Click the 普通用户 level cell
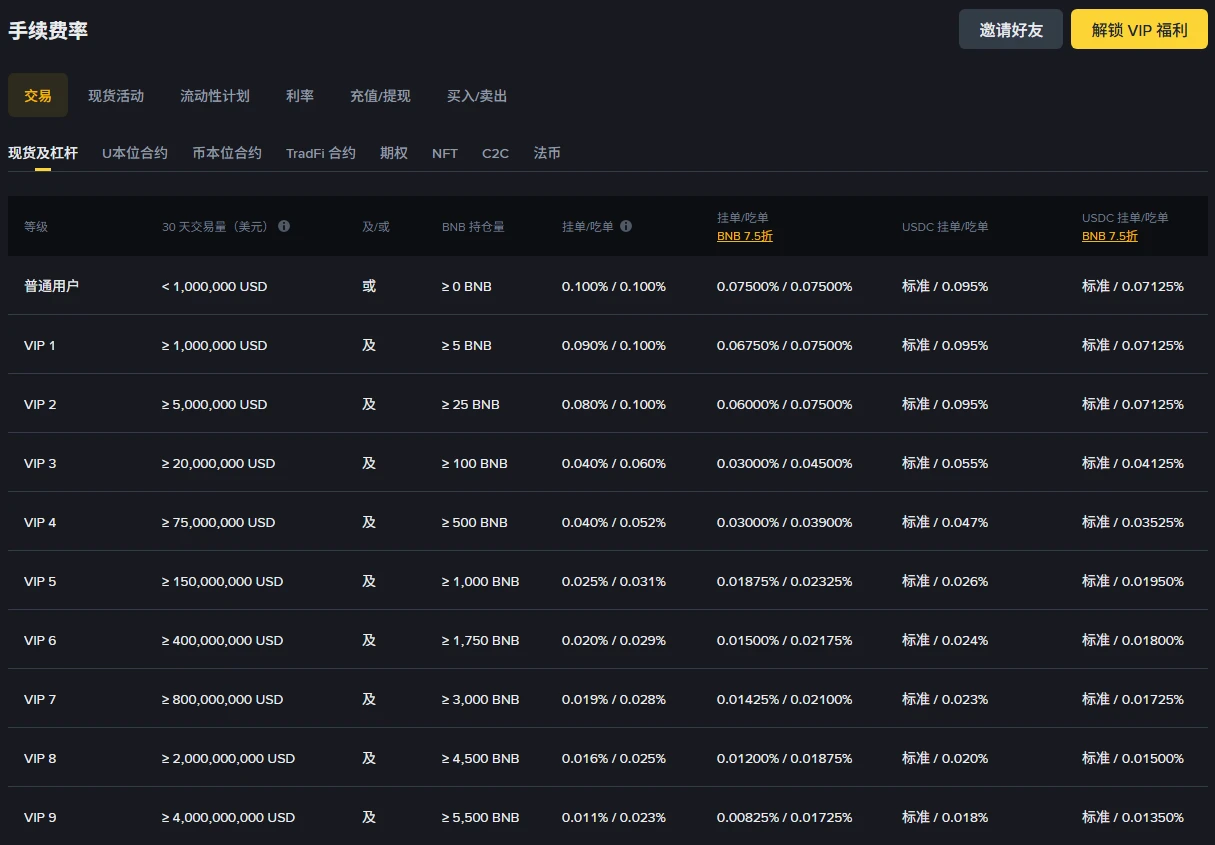 click(x=51, y=286)
